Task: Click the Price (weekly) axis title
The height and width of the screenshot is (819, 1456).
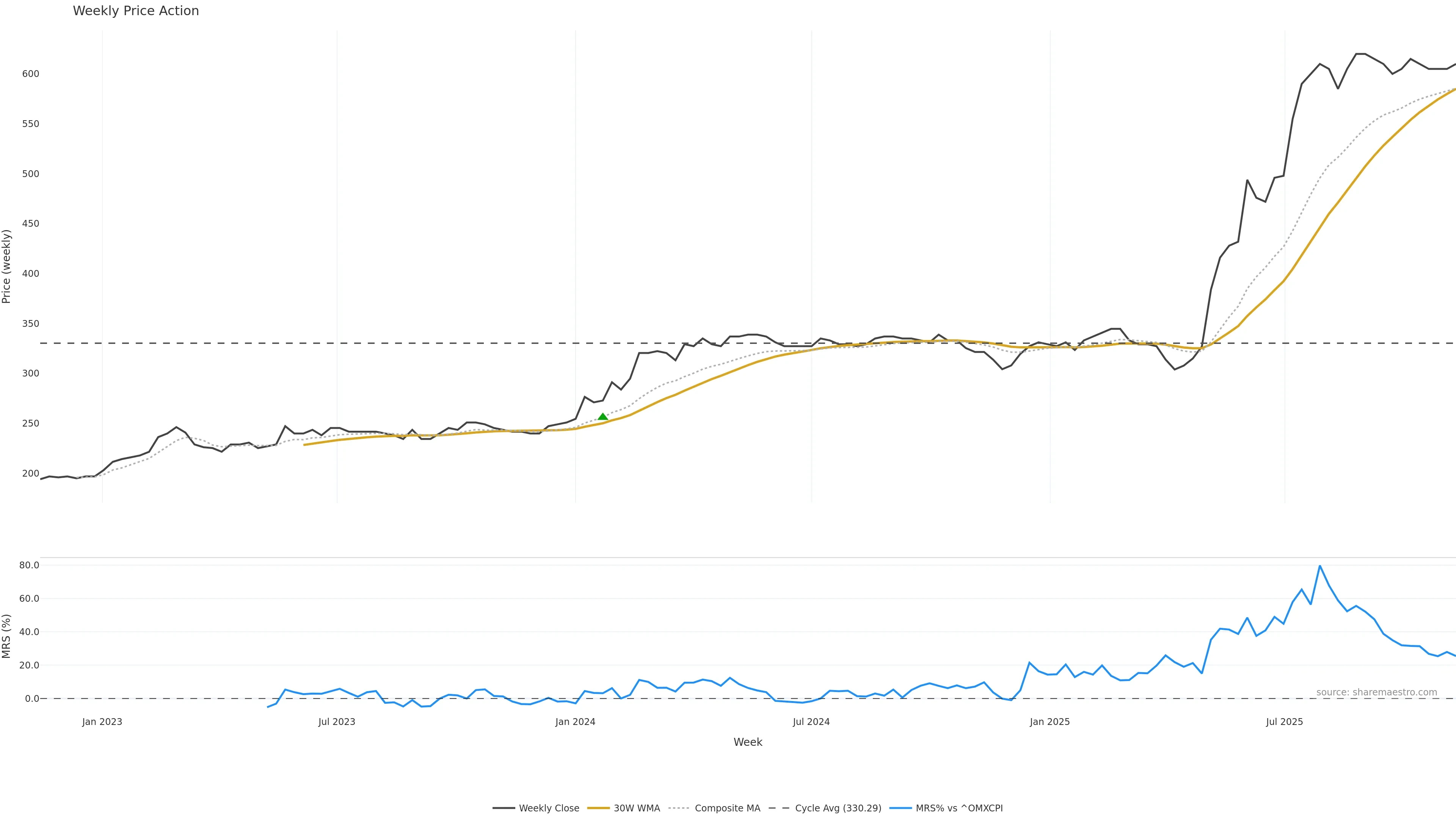Action: click(x=7, y=266)
